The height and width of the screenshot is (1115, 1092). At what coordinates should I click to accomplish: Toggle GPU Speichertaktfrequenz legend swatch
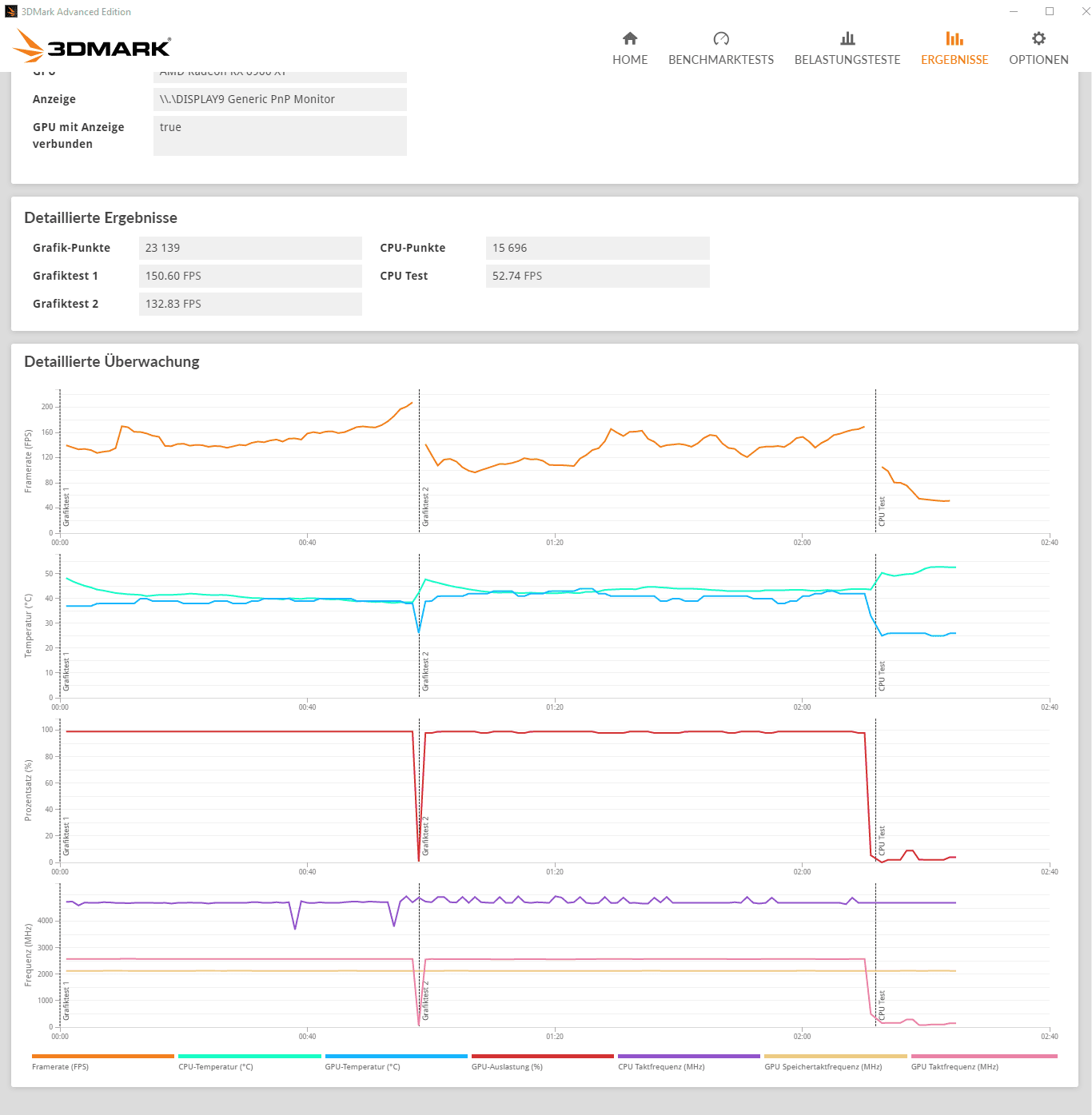click(x=835, y=1056)
